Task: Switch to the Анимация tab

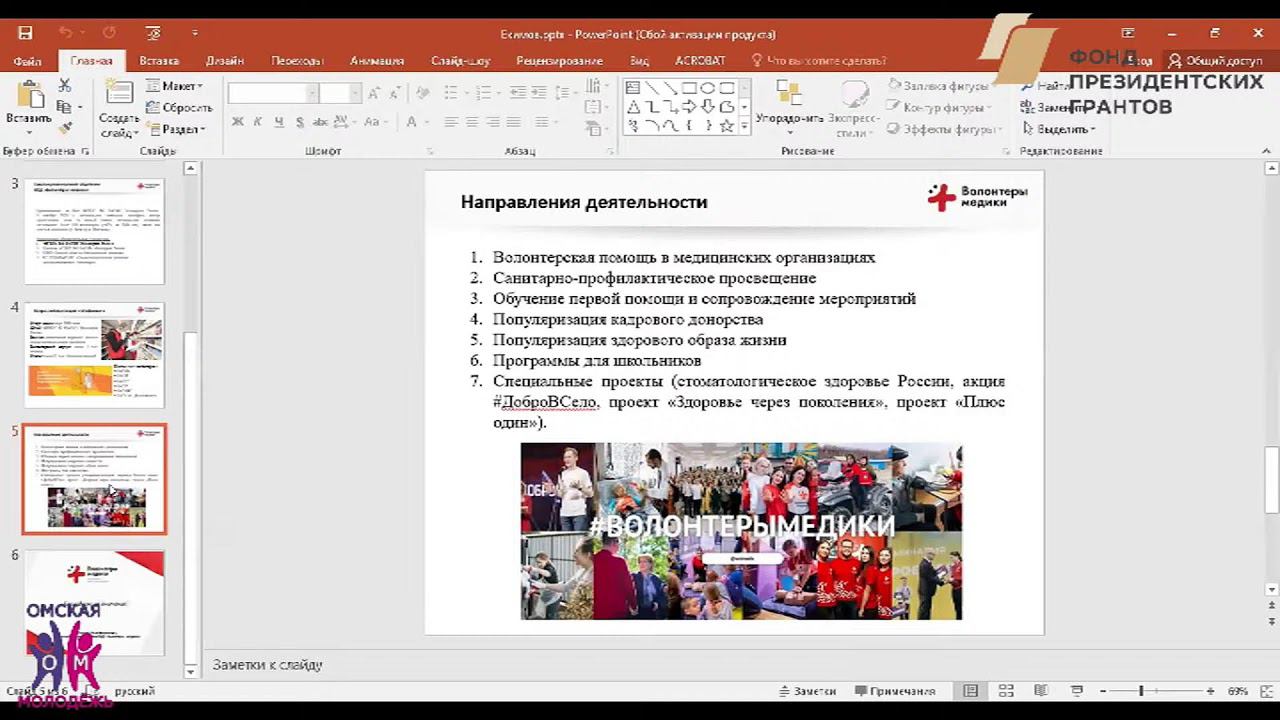Action: pyautogui.click(x=377, y=61)
